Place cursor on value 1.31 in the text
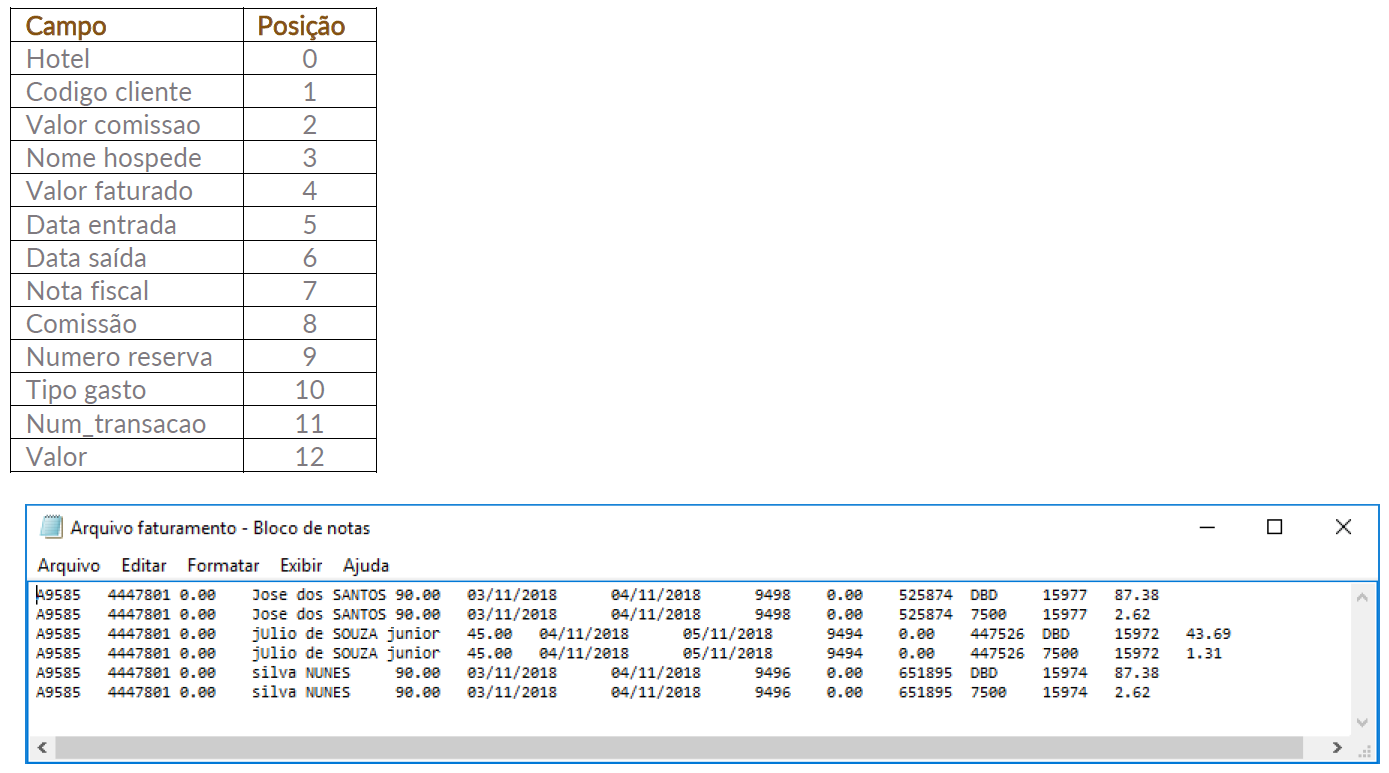This screenshot has height=773, width=1389. pyautogui.click(x=1203, y=654)
